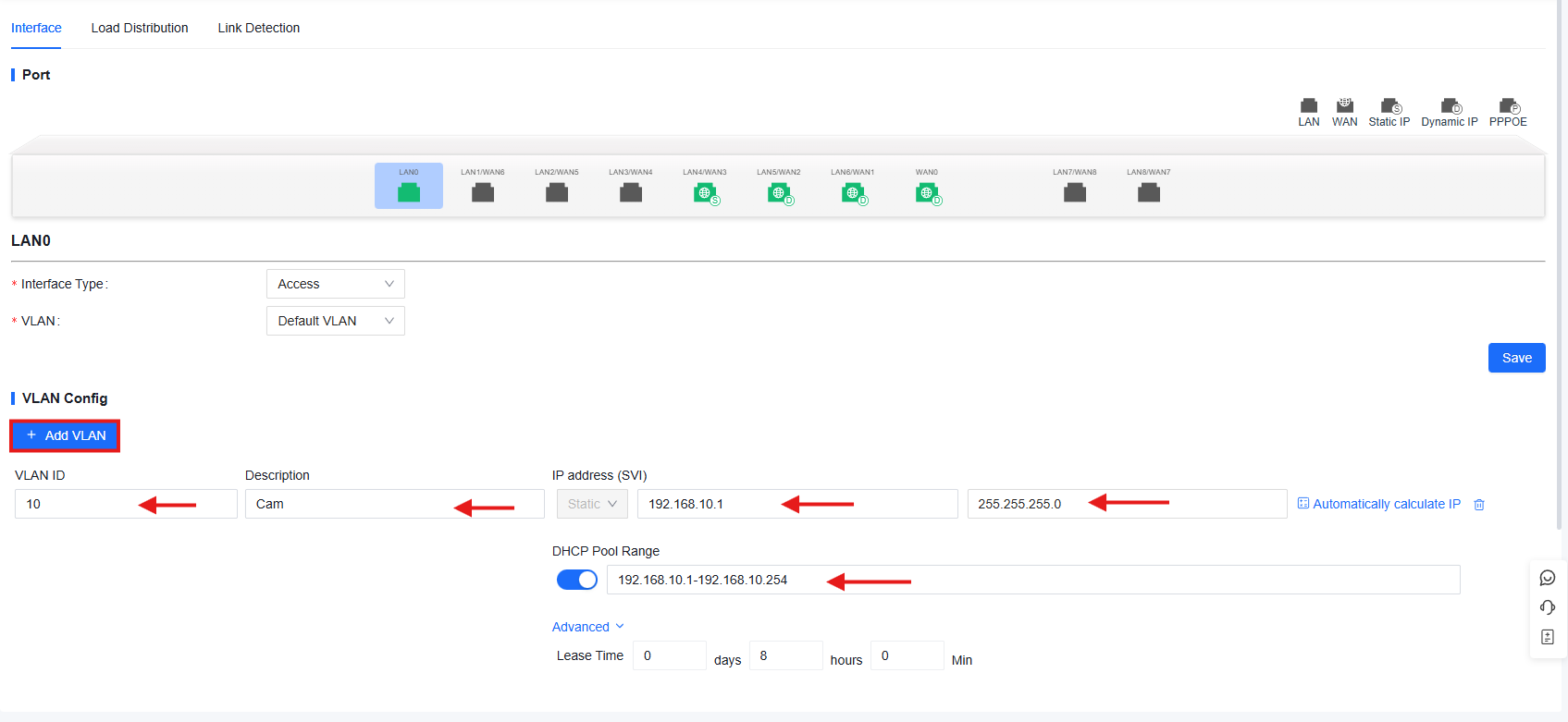Open the Interface Type dropdown

tap(335, 284)
